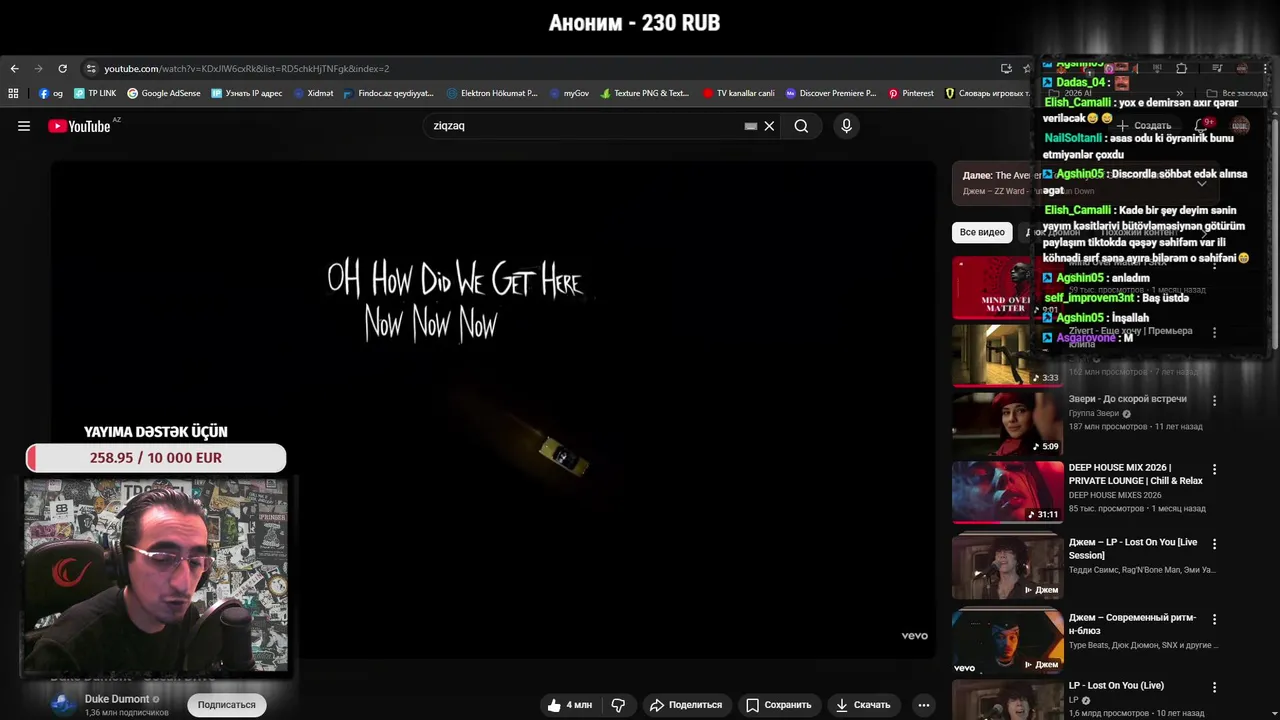The width and height of the screenshot is (1280, 720).
Task: Open options menu for LP Lost On You (Live)
Action: coord(1214,688)
